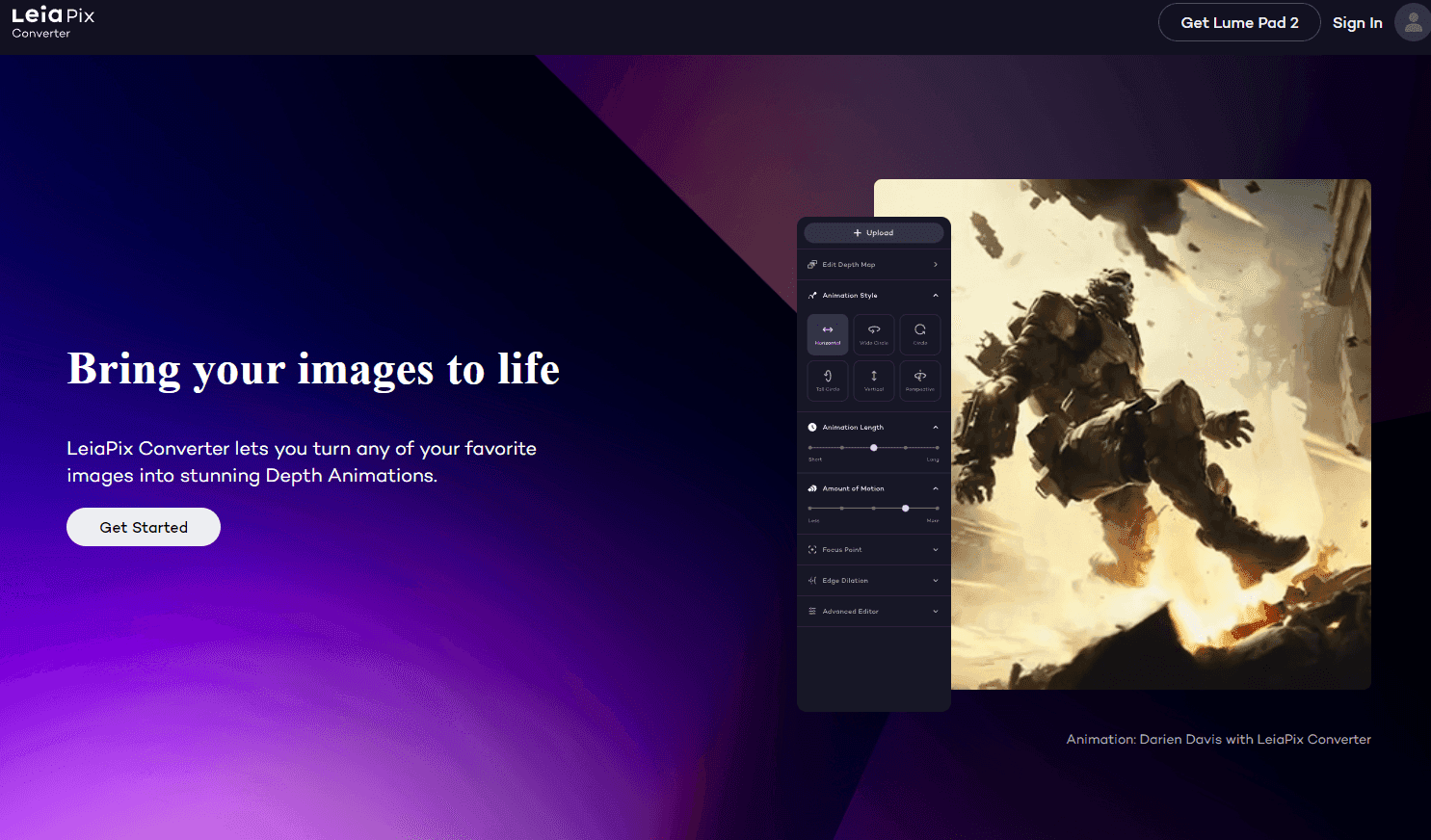Click the Get Lume Pad 2 button

[1239, 22]
